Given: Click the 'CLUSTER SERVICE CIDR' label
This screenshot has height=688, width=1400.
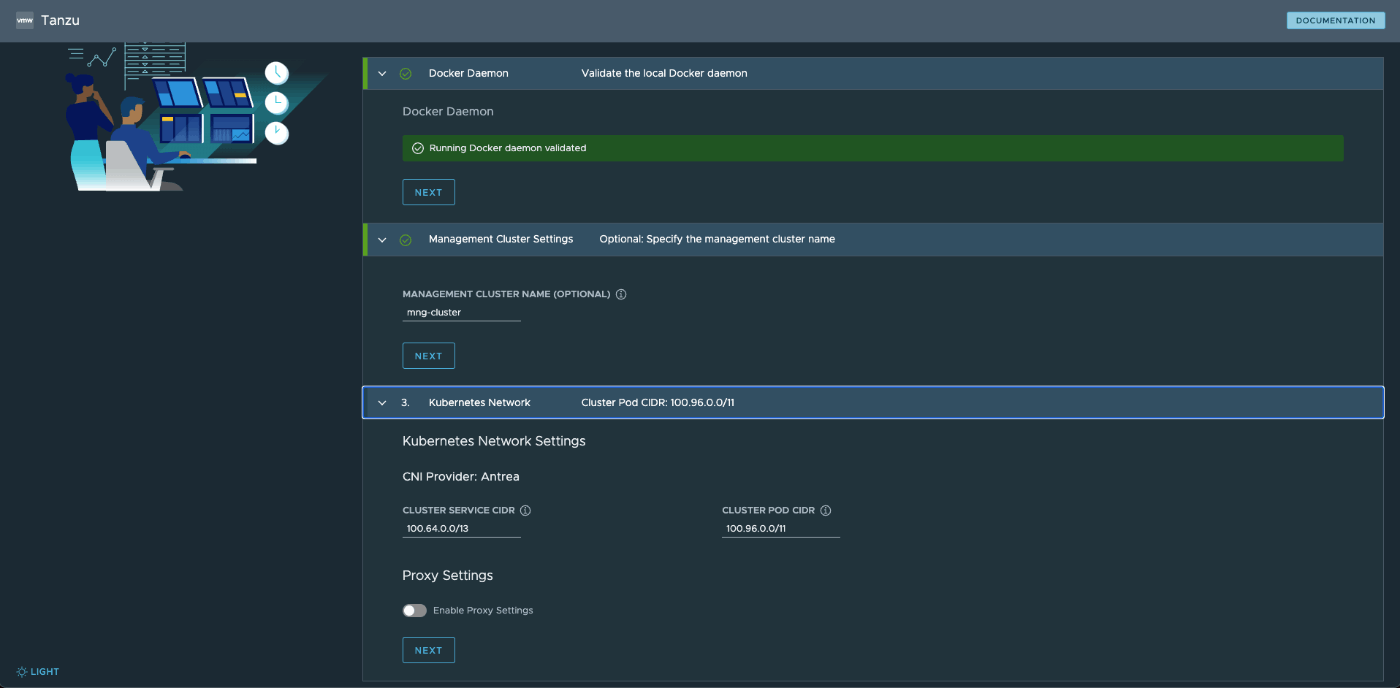Looking at the screenshot, I should [x=459, y=510].
